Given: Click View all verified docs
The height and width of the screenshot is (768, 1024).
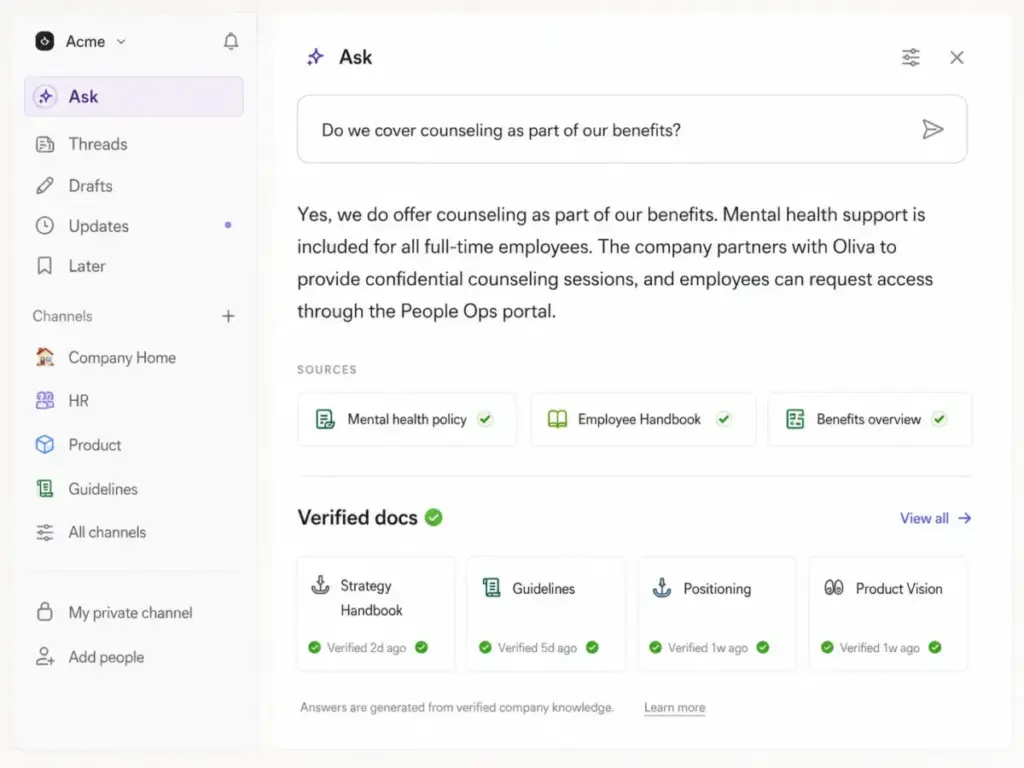Looking at the screenshot, I should [935, 519].
